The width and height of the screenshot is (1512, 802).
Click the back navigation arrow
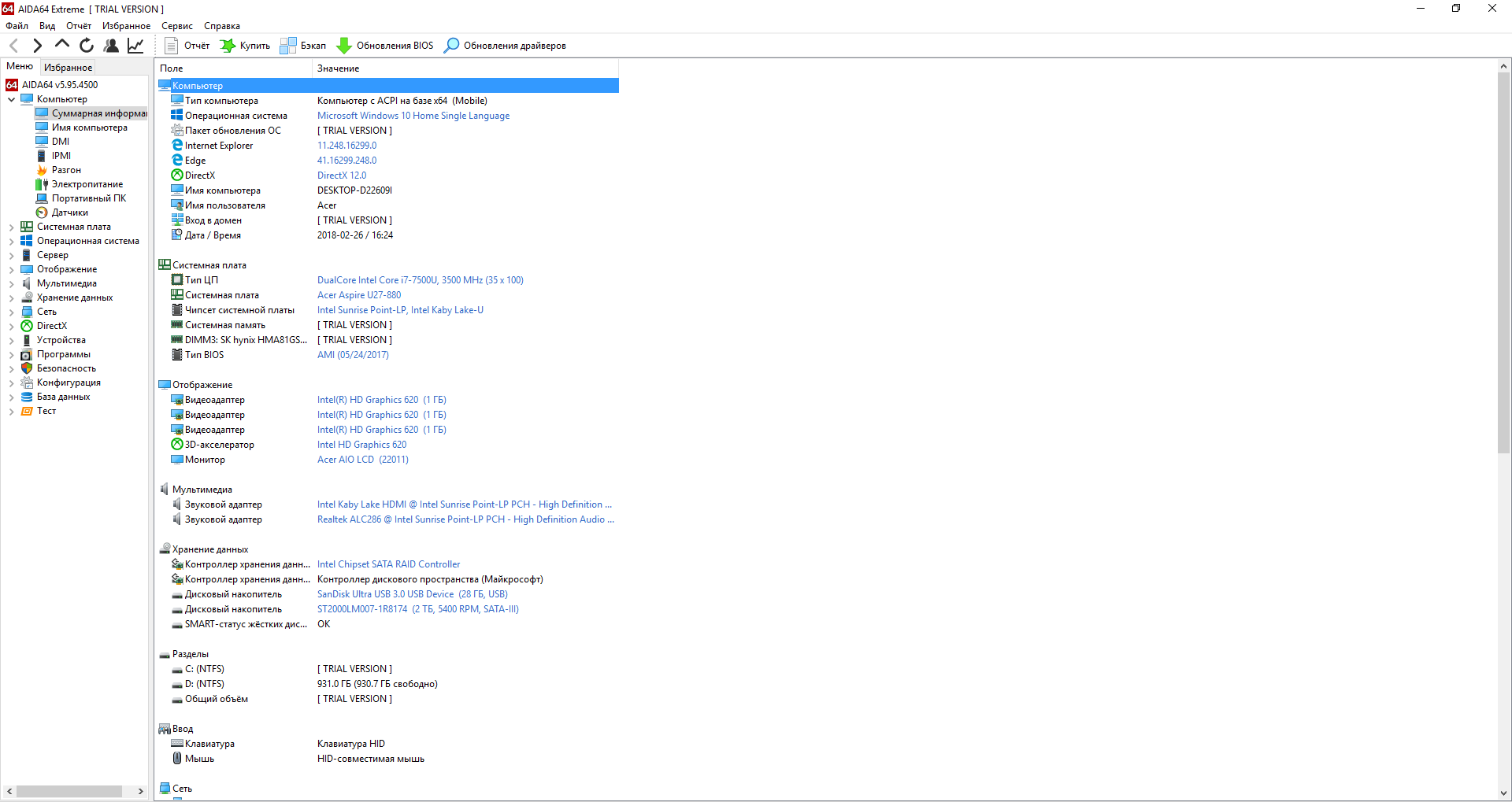pyautogui.click(x=13, y=46)
